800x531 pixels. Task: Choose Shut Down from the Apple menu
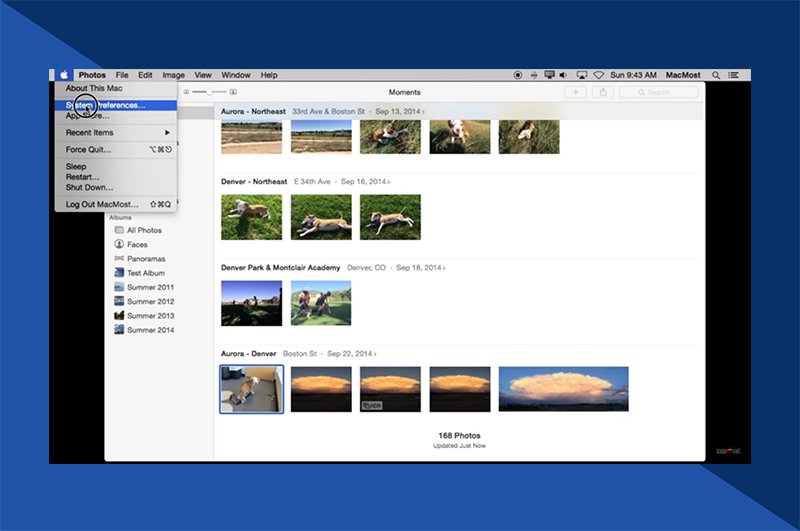(116, 187)
